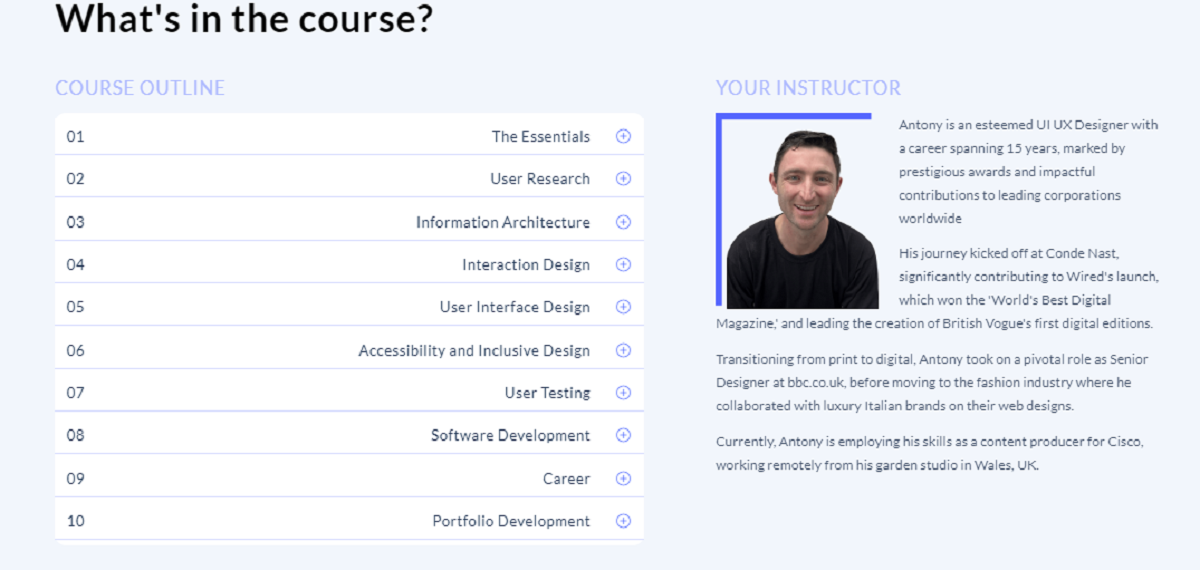This screenshot has width=1200, height=570.
Task: Click the Your Instructor heading
Action: click(x=808, y=88)
